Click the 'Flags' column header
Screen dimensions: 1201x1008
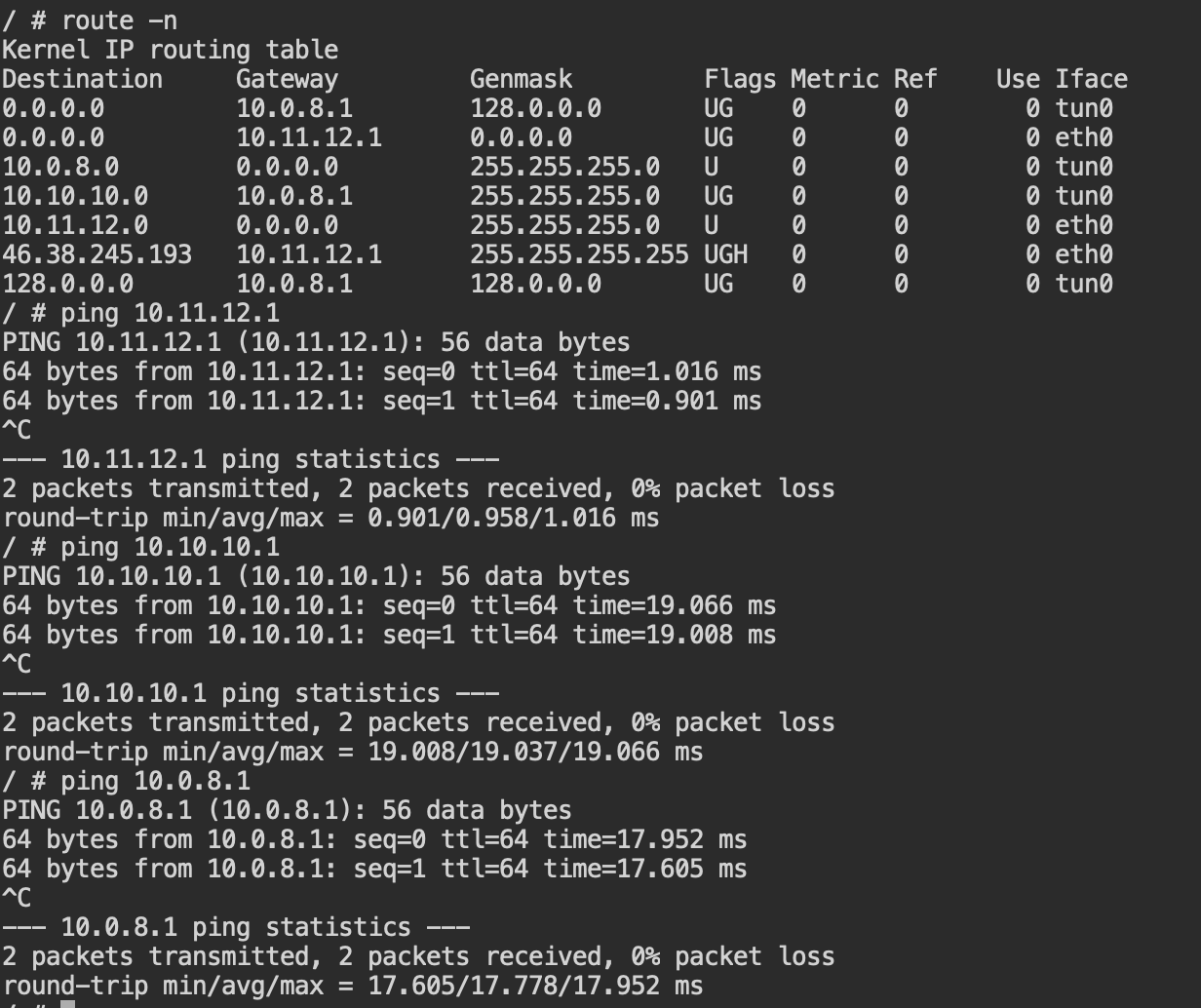tap(741, 79)
